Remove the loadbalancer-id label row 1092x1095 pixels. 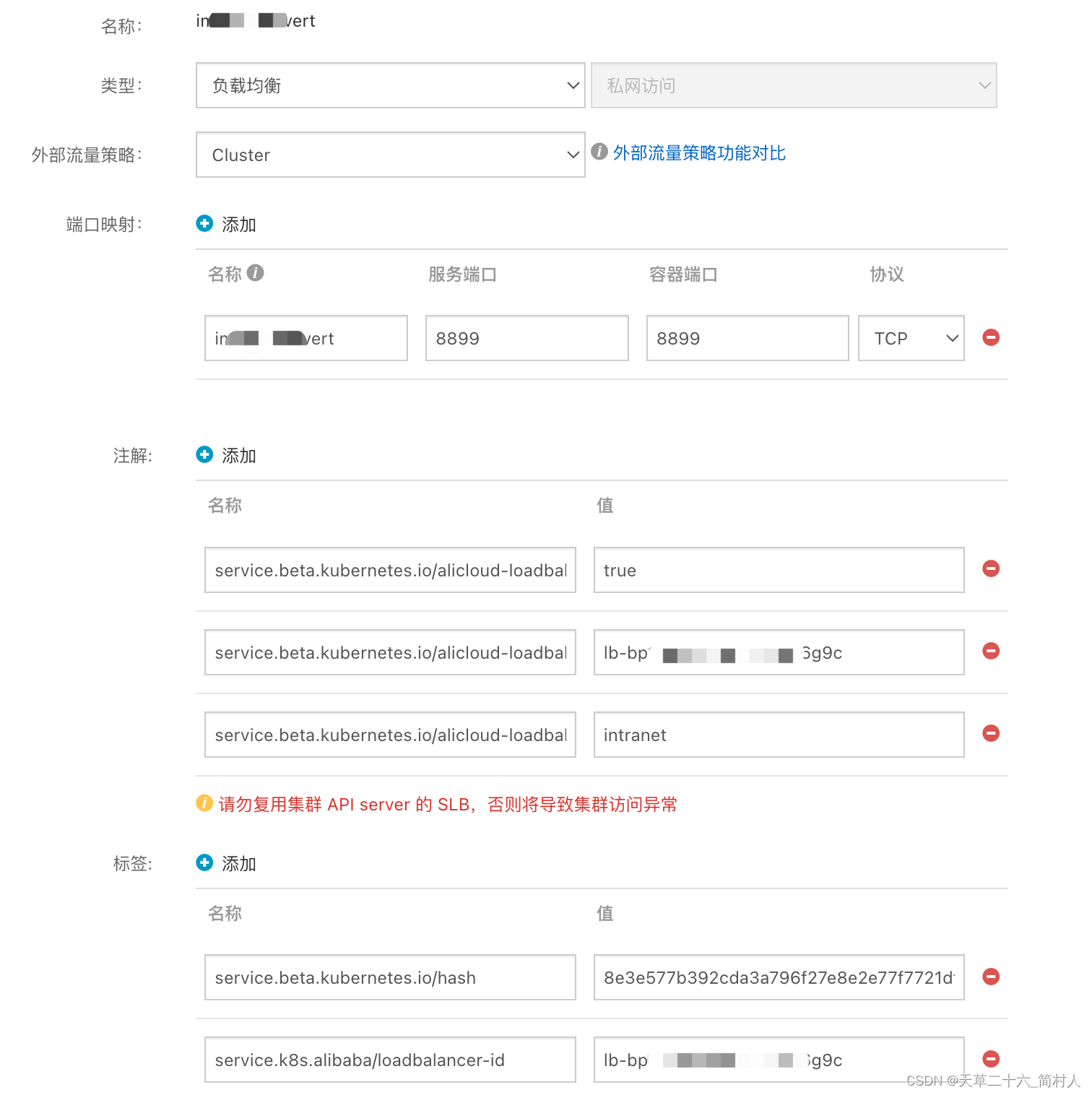point(991,1059)
